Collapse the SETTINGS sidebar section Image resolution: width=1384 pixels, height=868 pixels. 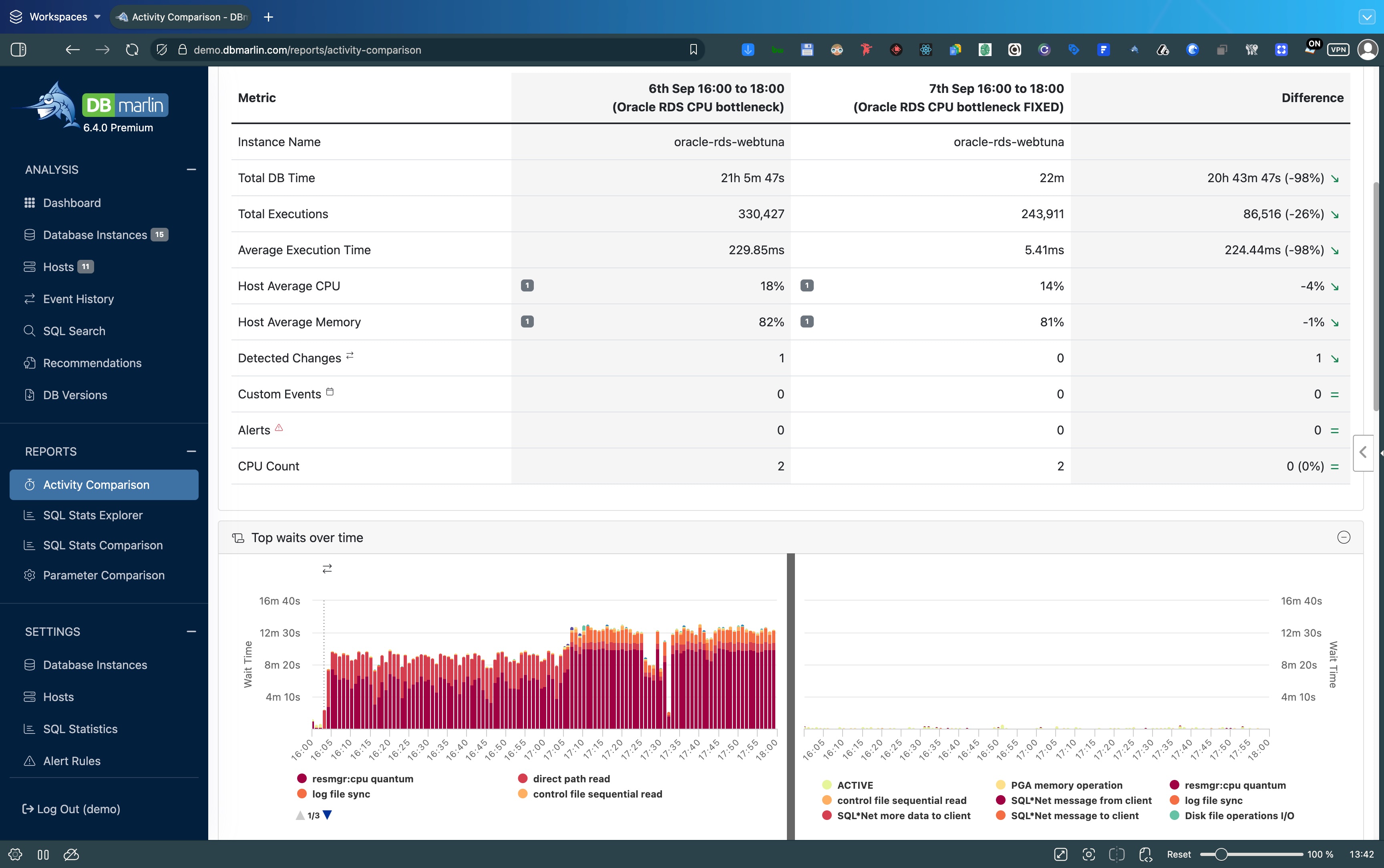[191, 632]
